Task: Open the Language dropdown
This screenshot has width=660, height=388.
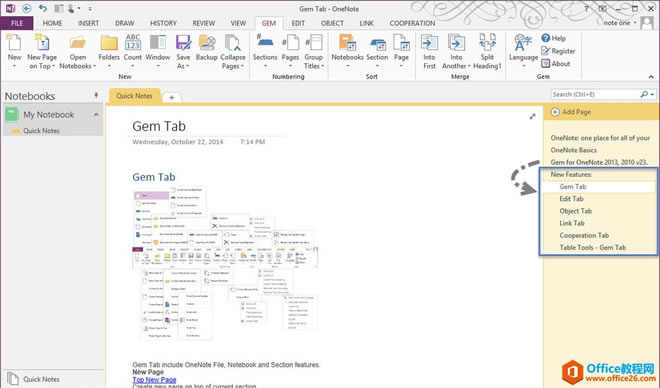Action: [524, 66]
